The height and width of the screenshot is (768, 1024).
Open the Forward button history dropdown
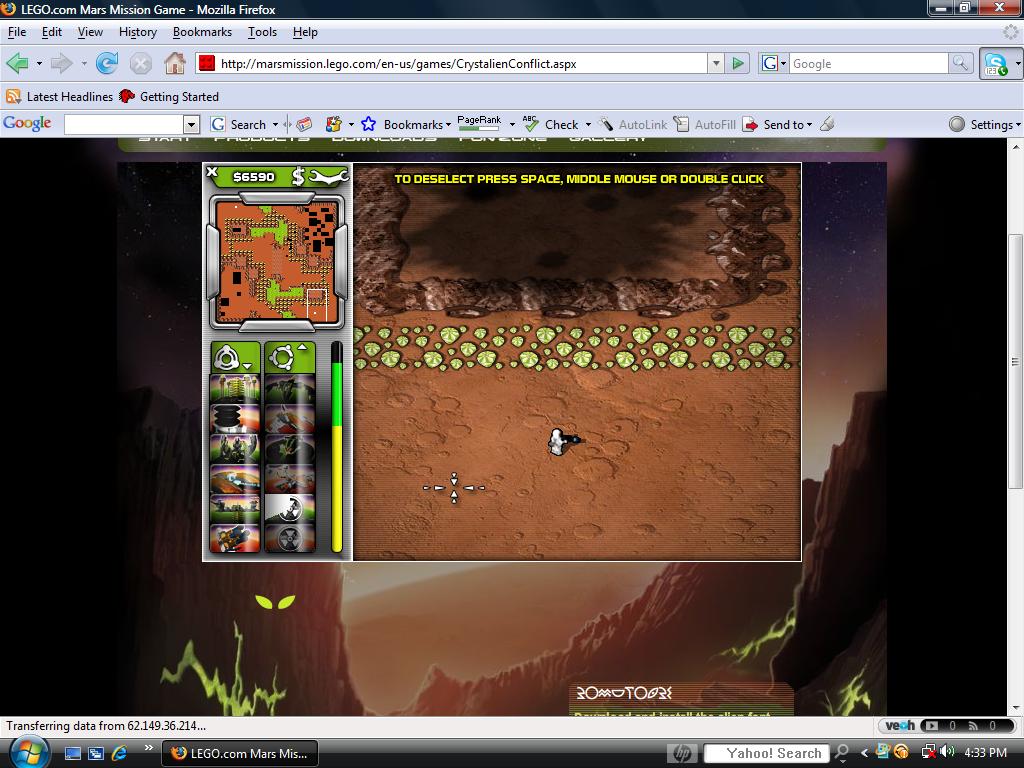tap(84, 63)
